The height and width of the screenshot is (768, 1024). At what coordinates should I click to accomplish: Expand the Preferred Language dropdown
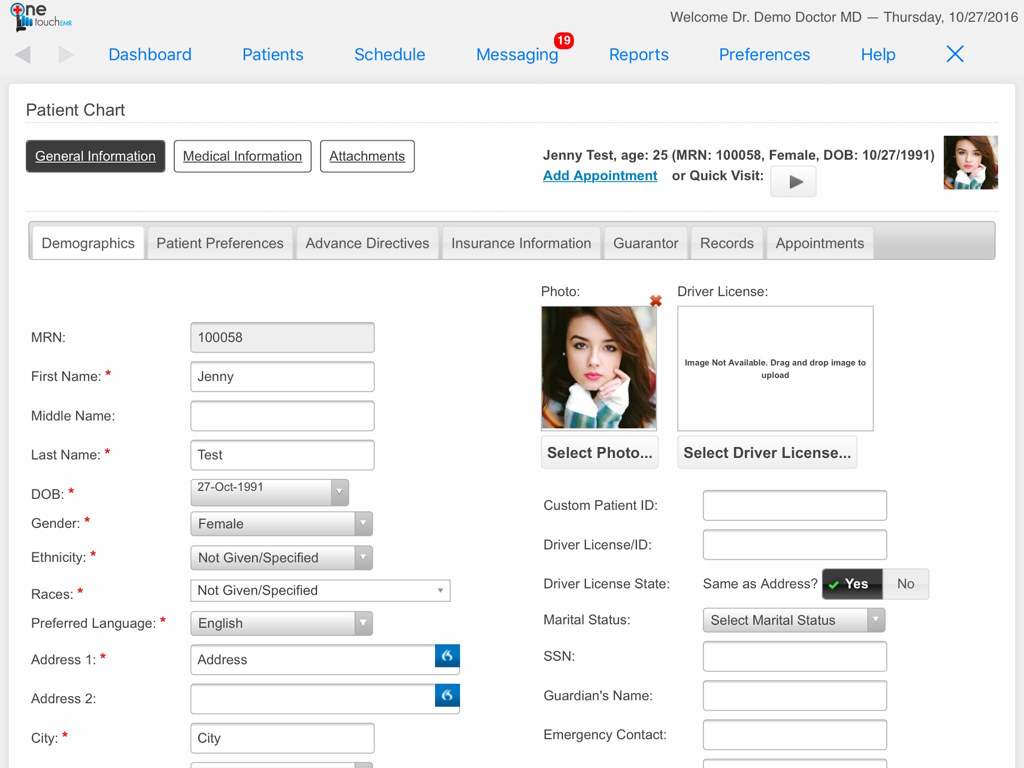(363, 623)
